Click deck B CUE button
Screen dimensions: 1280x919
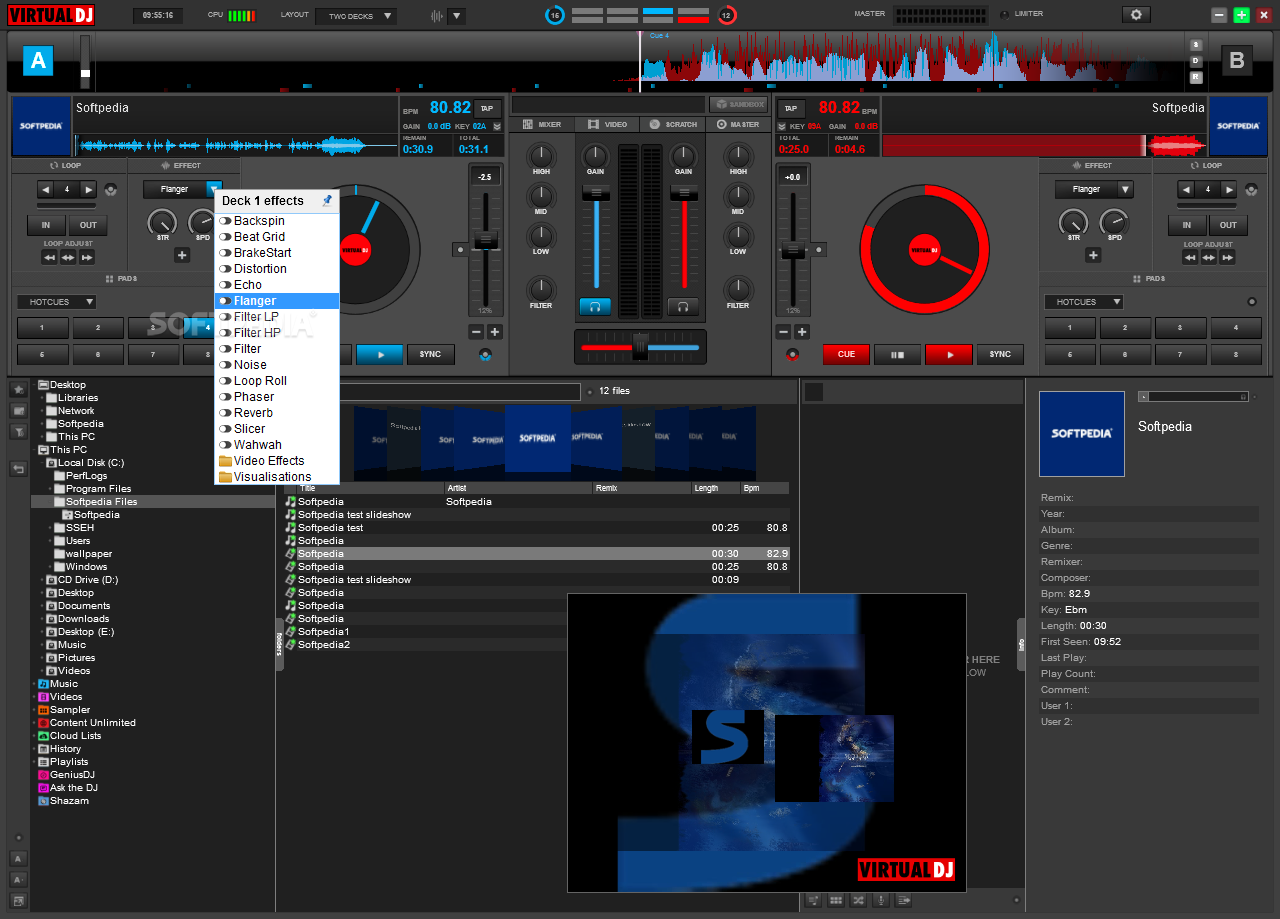tap(846, 354)
